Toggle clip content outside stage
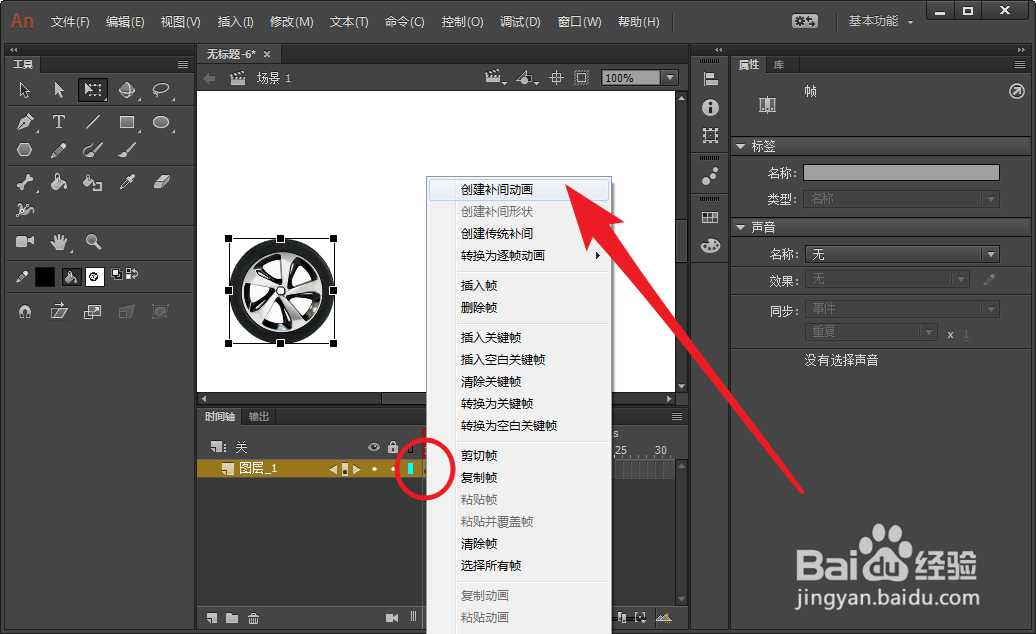Screen dimensions: 1036x634 pos(581,78)
